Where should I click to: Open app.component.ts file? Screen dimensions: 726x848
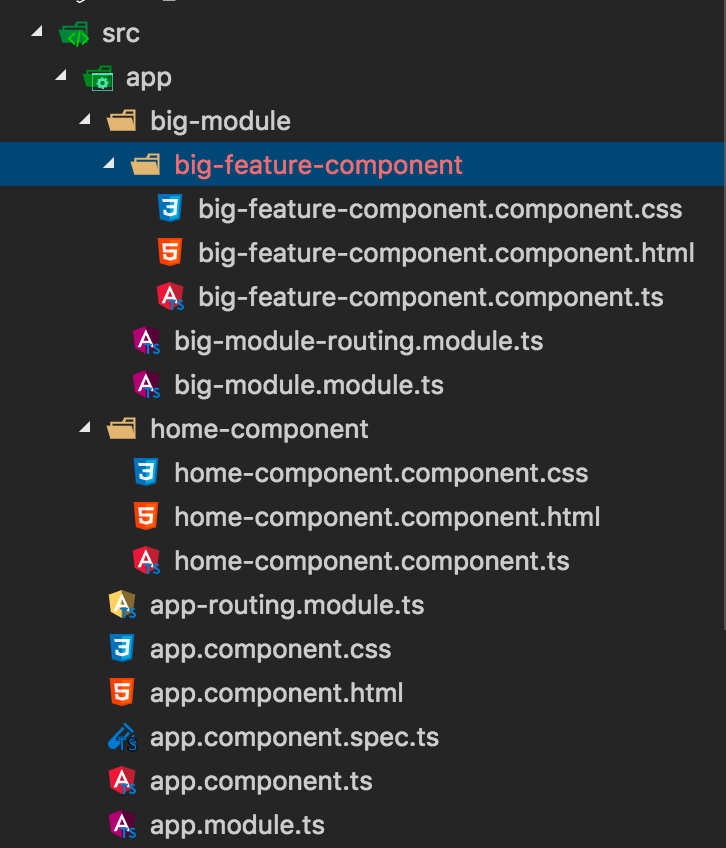(x=261, y=781)
